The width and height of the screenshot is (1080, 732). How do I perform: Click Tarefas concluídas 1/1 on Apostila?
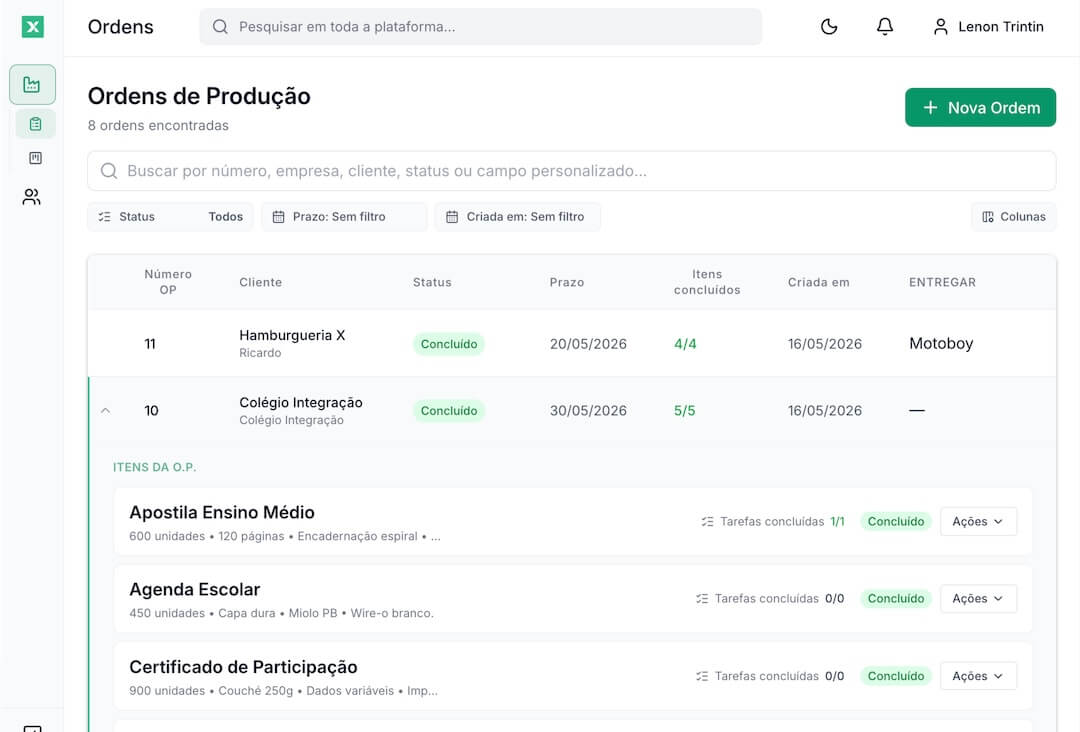[x=773, y=521]
